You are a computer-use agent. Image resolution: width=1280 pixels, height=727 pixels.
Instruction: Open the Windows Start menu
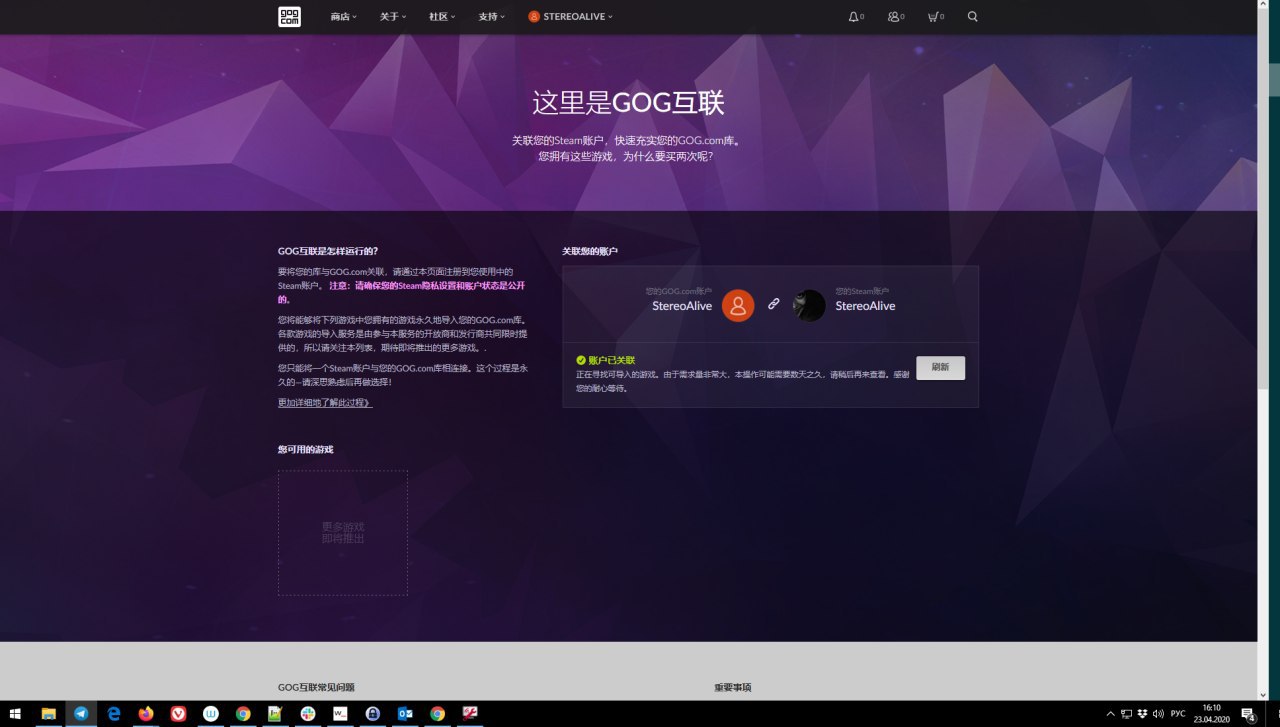[x=16, y=714]
